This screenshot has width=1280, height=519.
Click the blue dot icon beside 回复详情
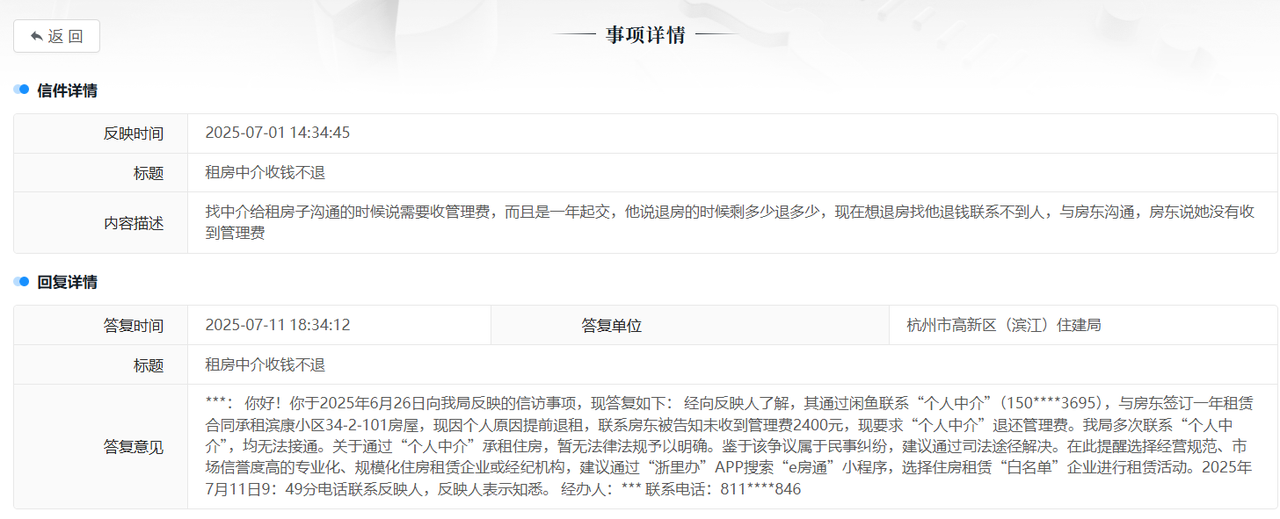click(21, 282)
